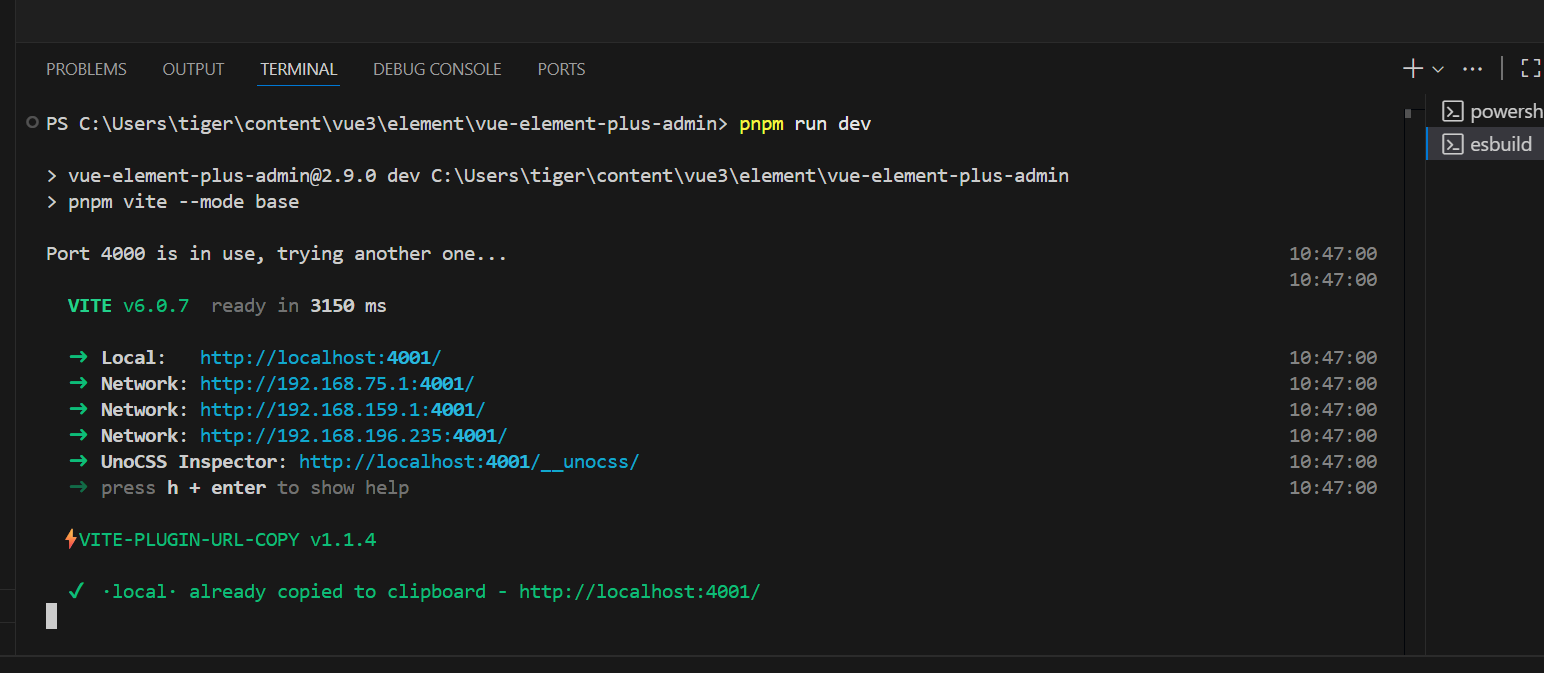Click the 'ready in 3150 ms' text

tap(299, 305)
